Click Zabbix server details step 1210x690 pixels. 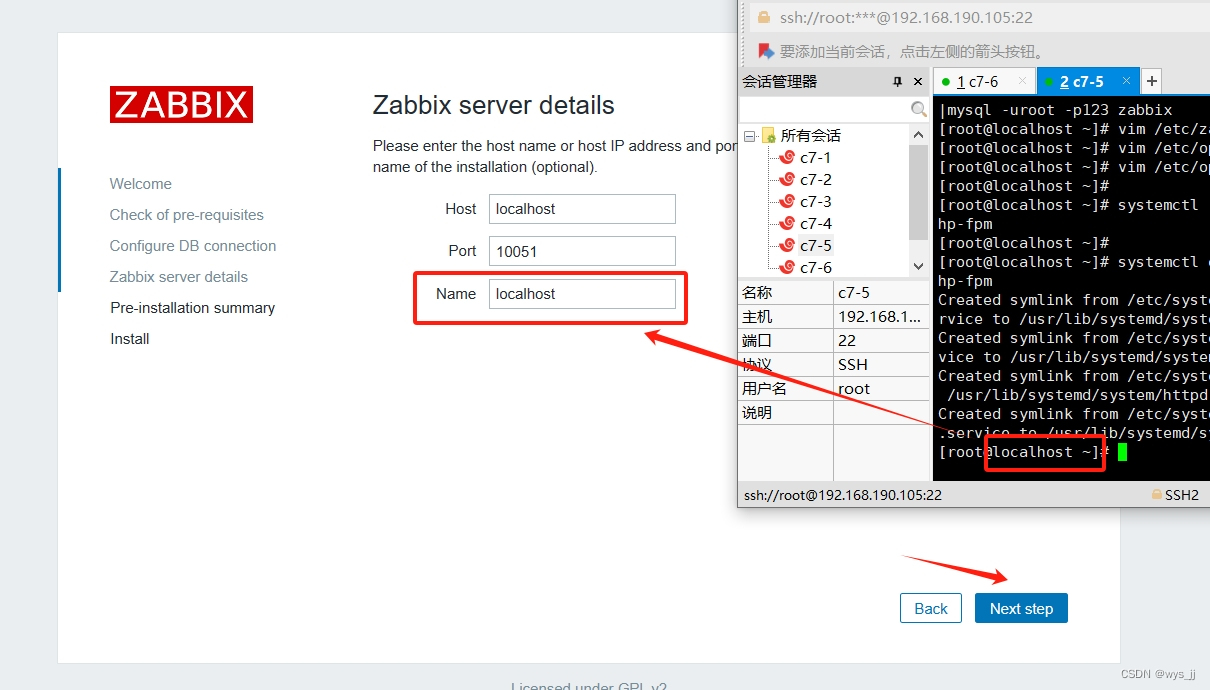[179, 277]
